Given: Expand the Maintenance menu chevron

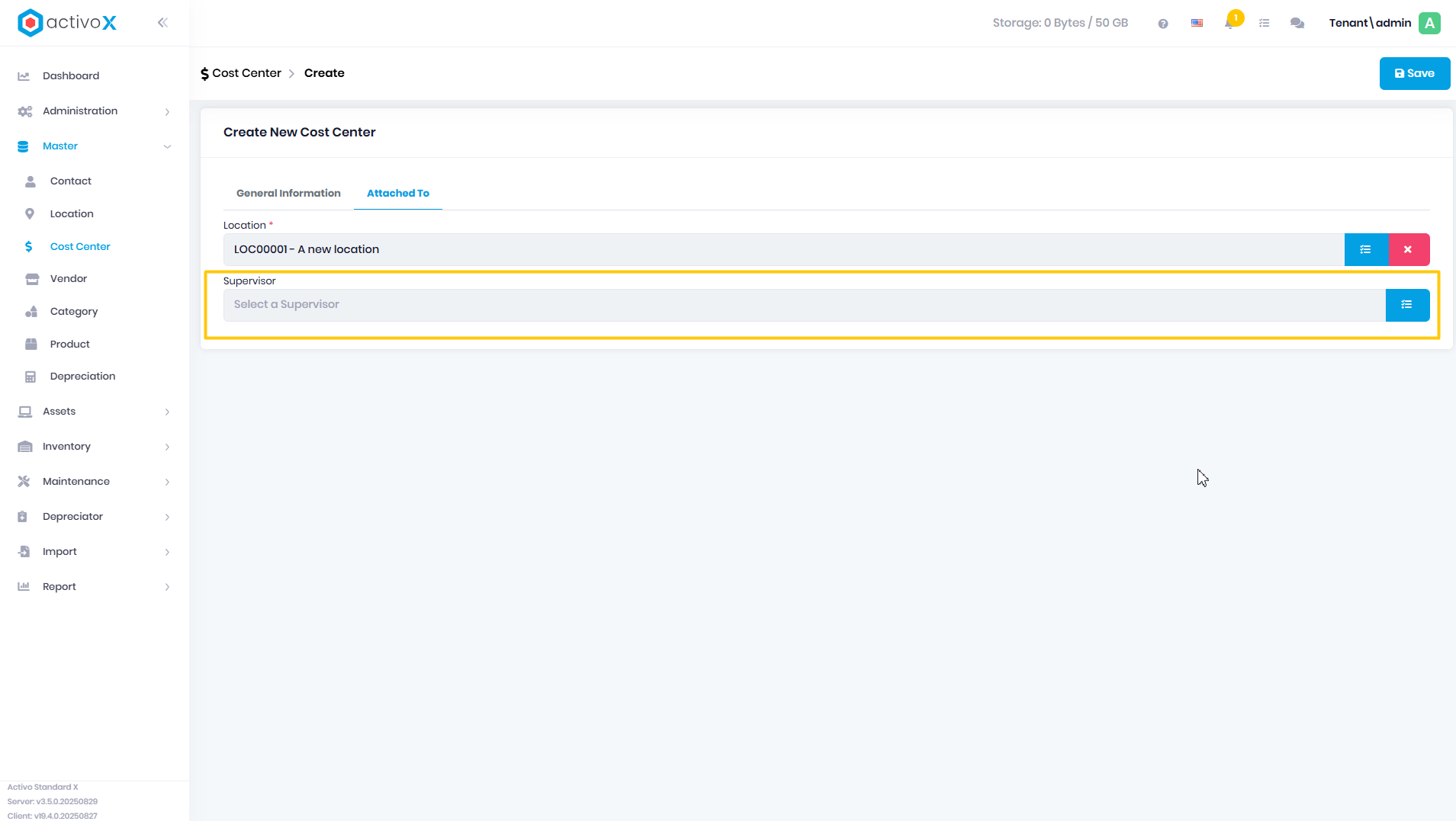Looking at the screenshot, I should pos(167,483).
